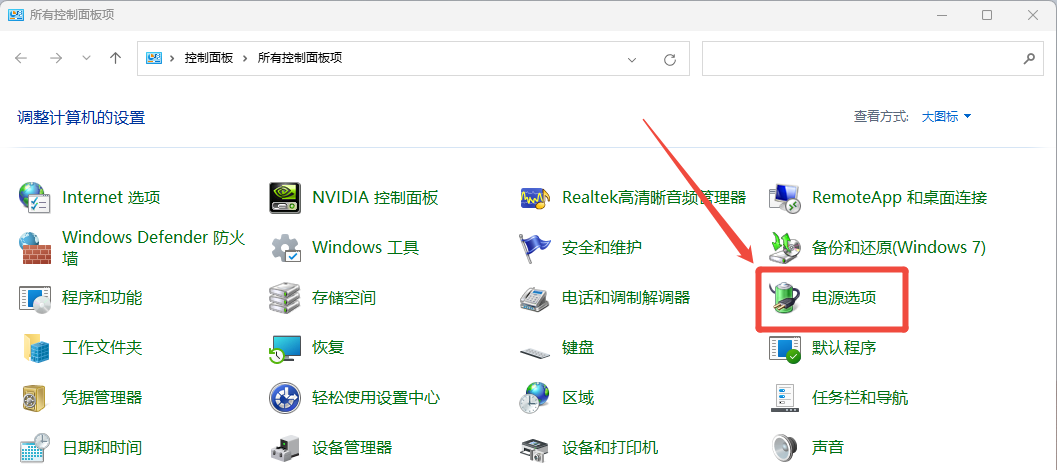
Task: Open the 恢复 monitor icon
Action: [x=285, y=348]
